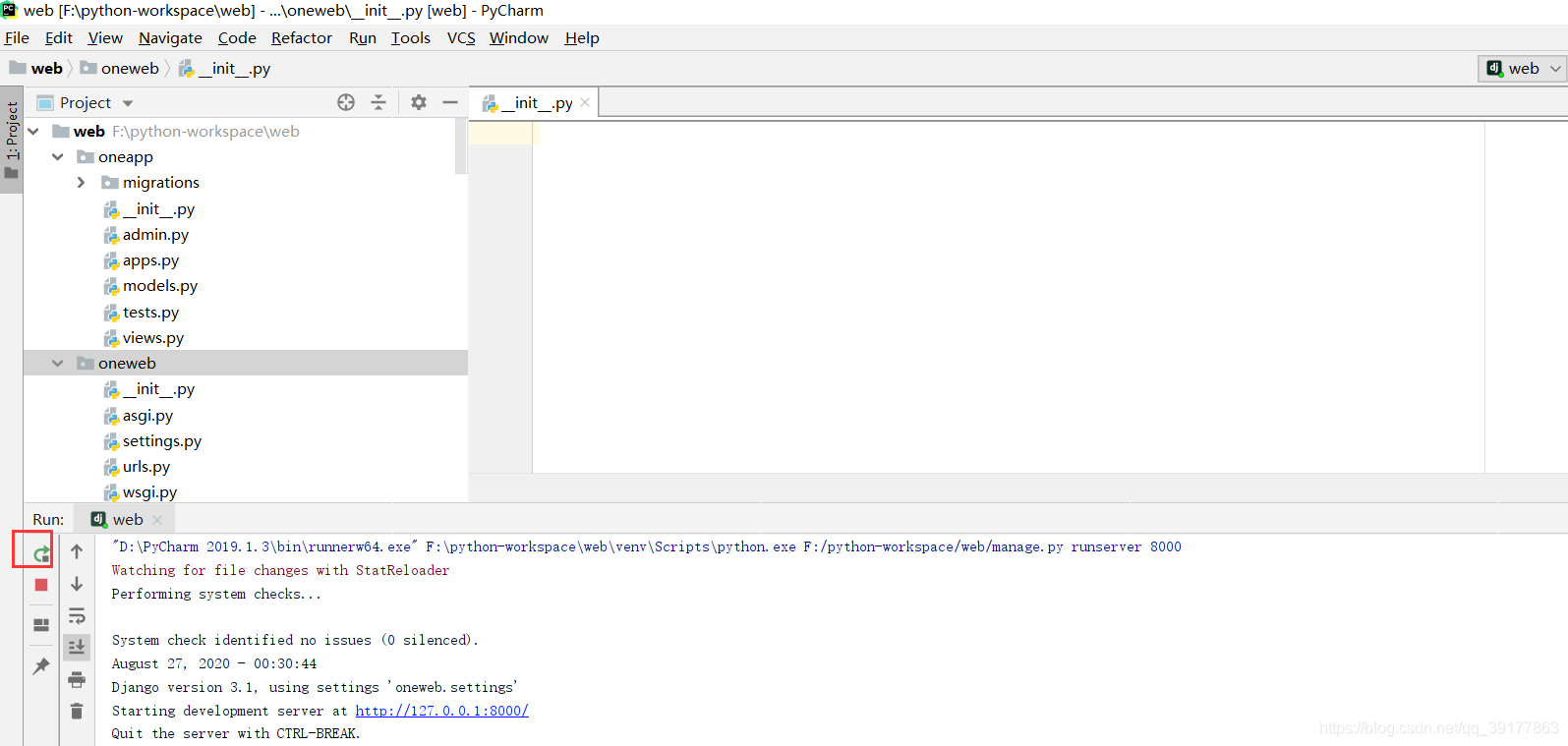Click the 'Performing system checks...' console line
Screen dimensions: 1568x746
216,594
